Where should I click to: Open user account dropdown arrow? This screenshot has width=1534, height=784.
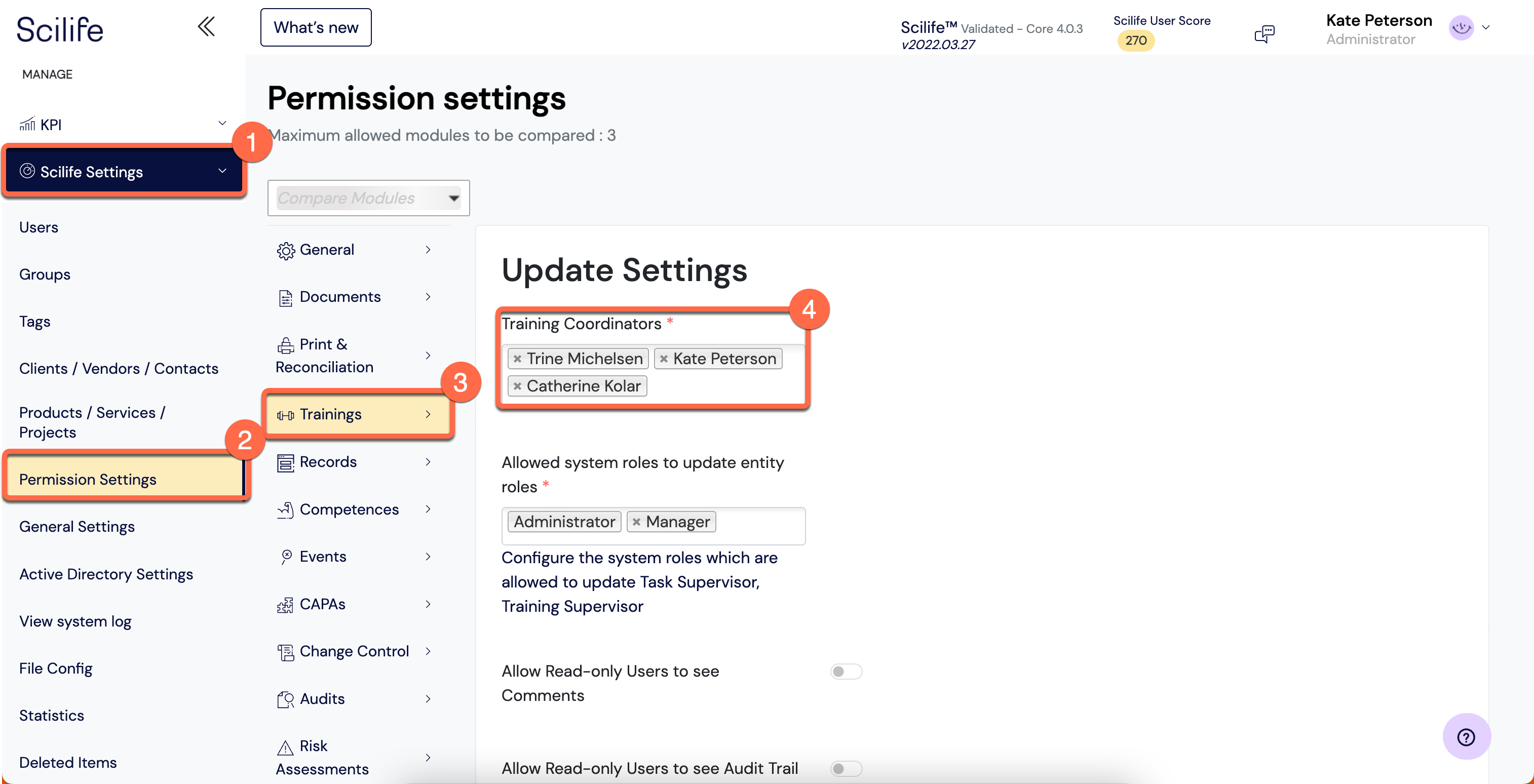1486,27
